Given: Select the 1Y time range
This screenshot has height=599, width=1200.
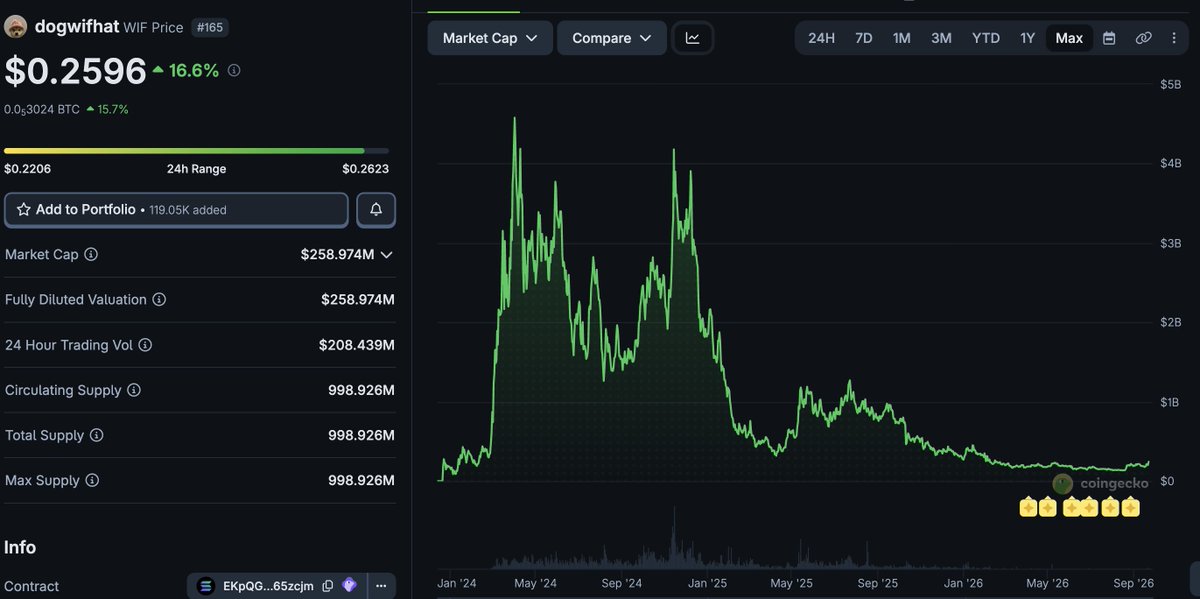Looking at the screenshot, I should [x=1028, y=38].
